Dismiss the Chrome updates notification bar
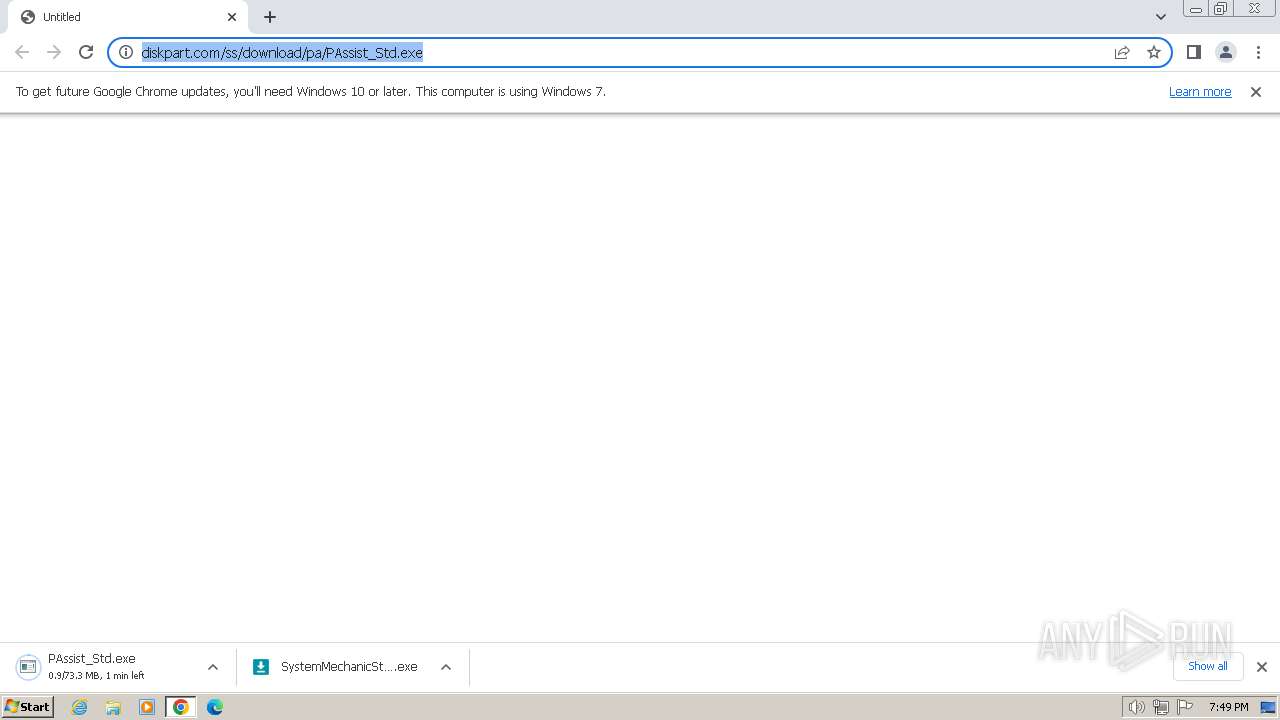Image resolution: width=1280 pixels, height=720 pixels. [x=1256, y=91]
